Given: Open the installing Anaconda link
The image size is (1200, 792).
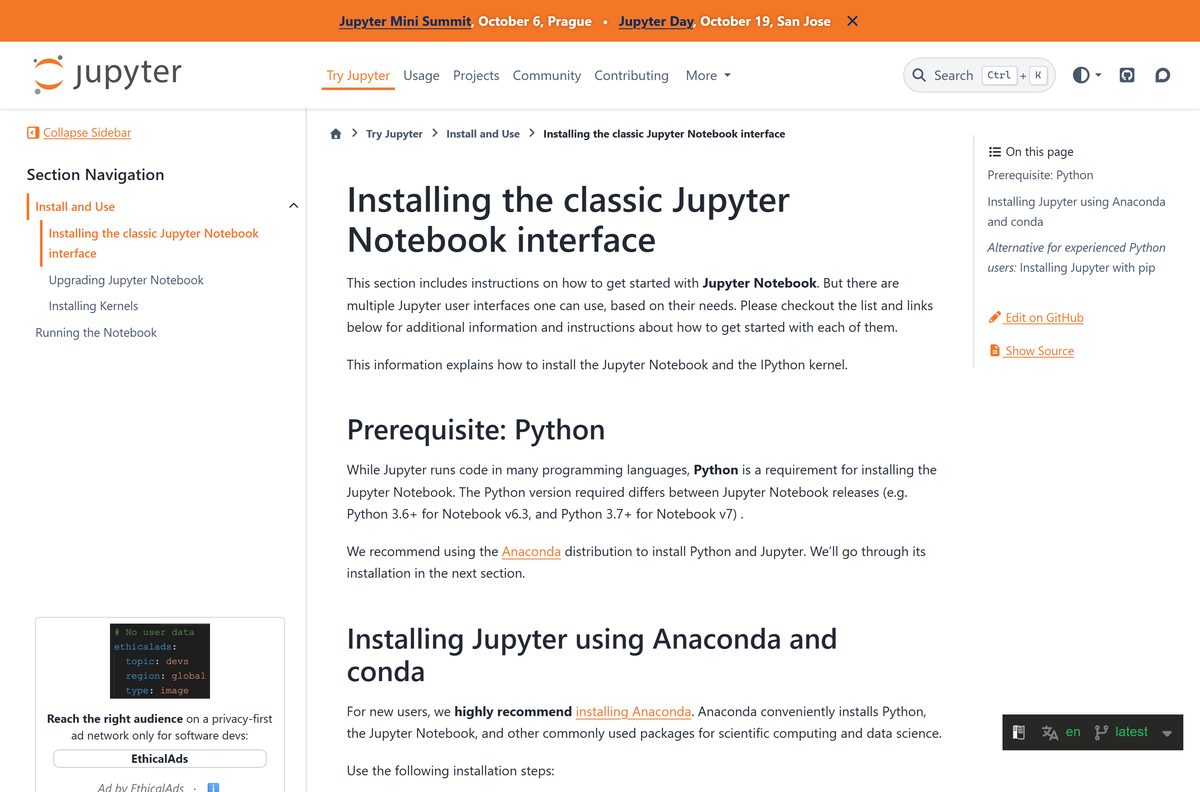Looking at the screenshot, I should 633,712.
